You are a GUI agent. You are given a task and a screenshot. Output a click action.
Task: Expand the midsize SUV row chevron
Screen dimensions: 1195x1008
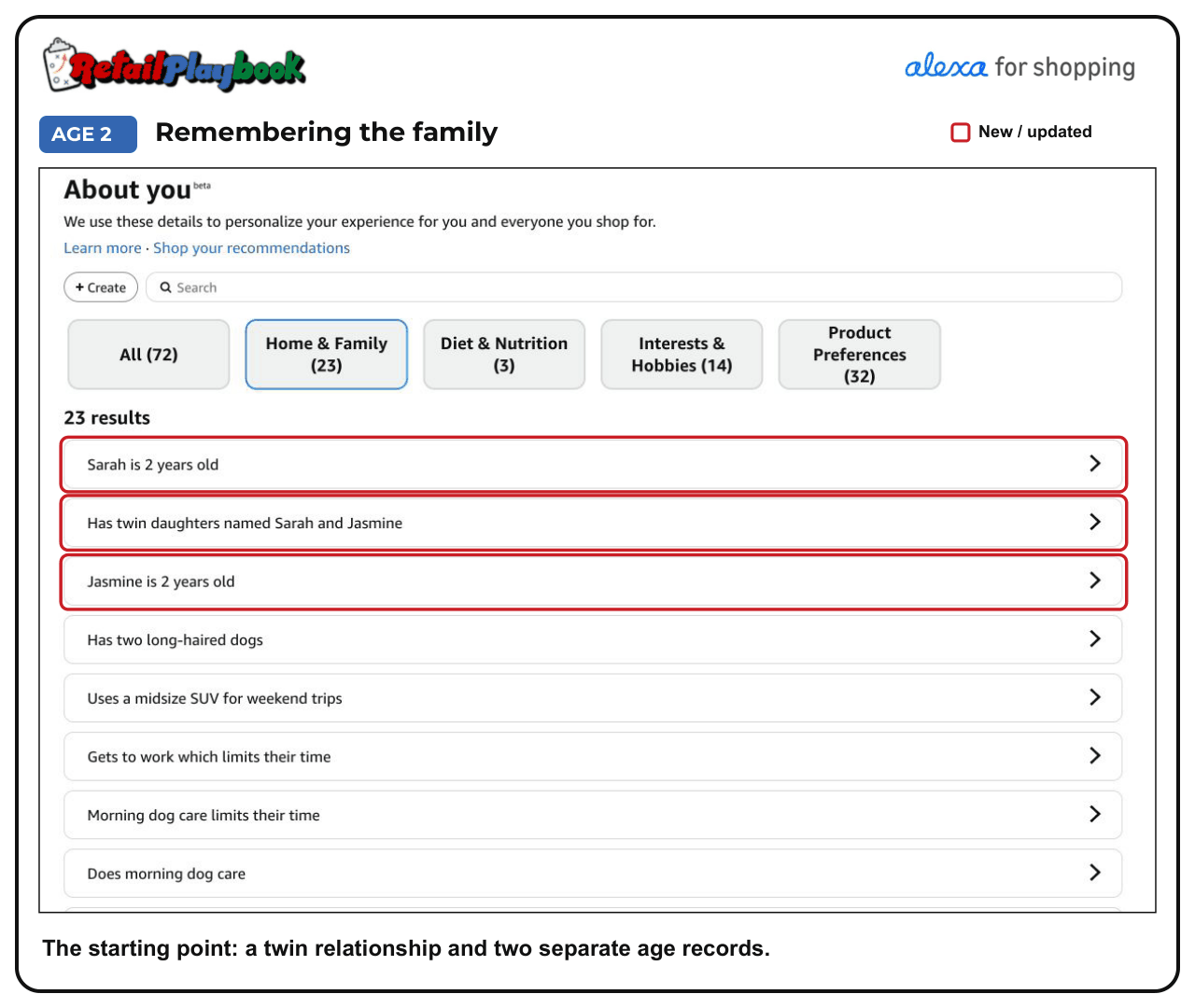tap(1095, 697)
